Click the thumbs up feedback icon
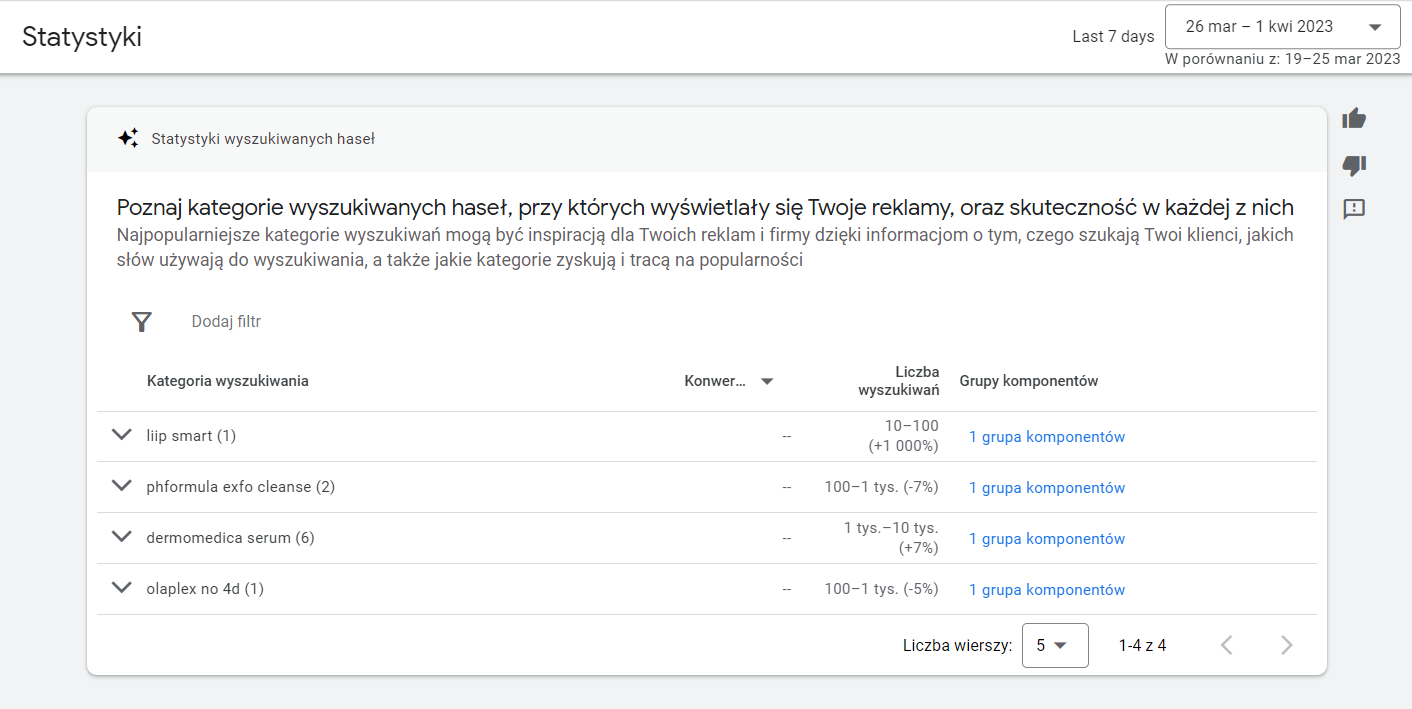The image size is (1412, 709). click(1354, 118)
